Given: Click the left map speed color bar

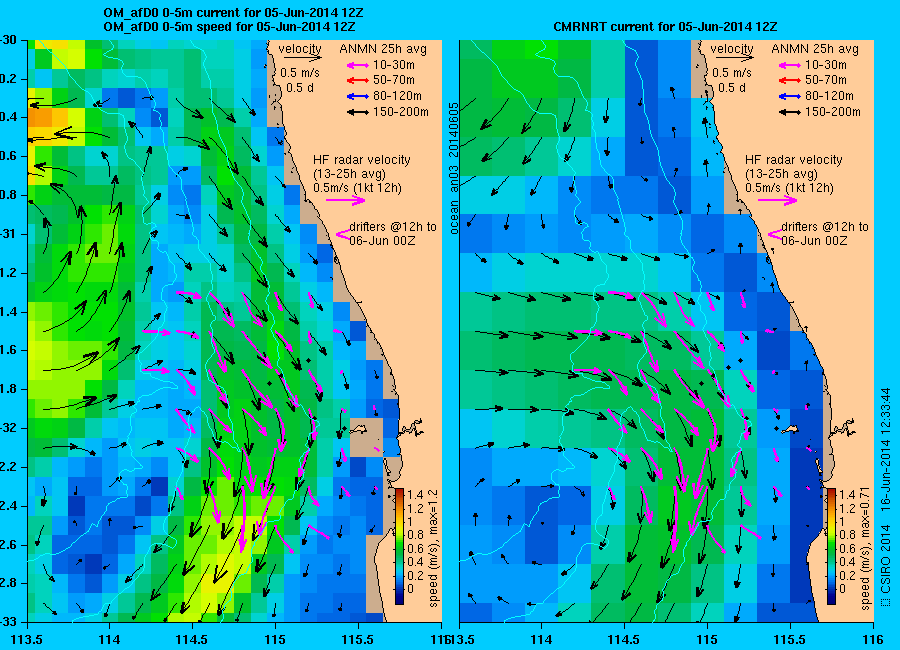Looking at the screenshot, I should pos(399,546).
